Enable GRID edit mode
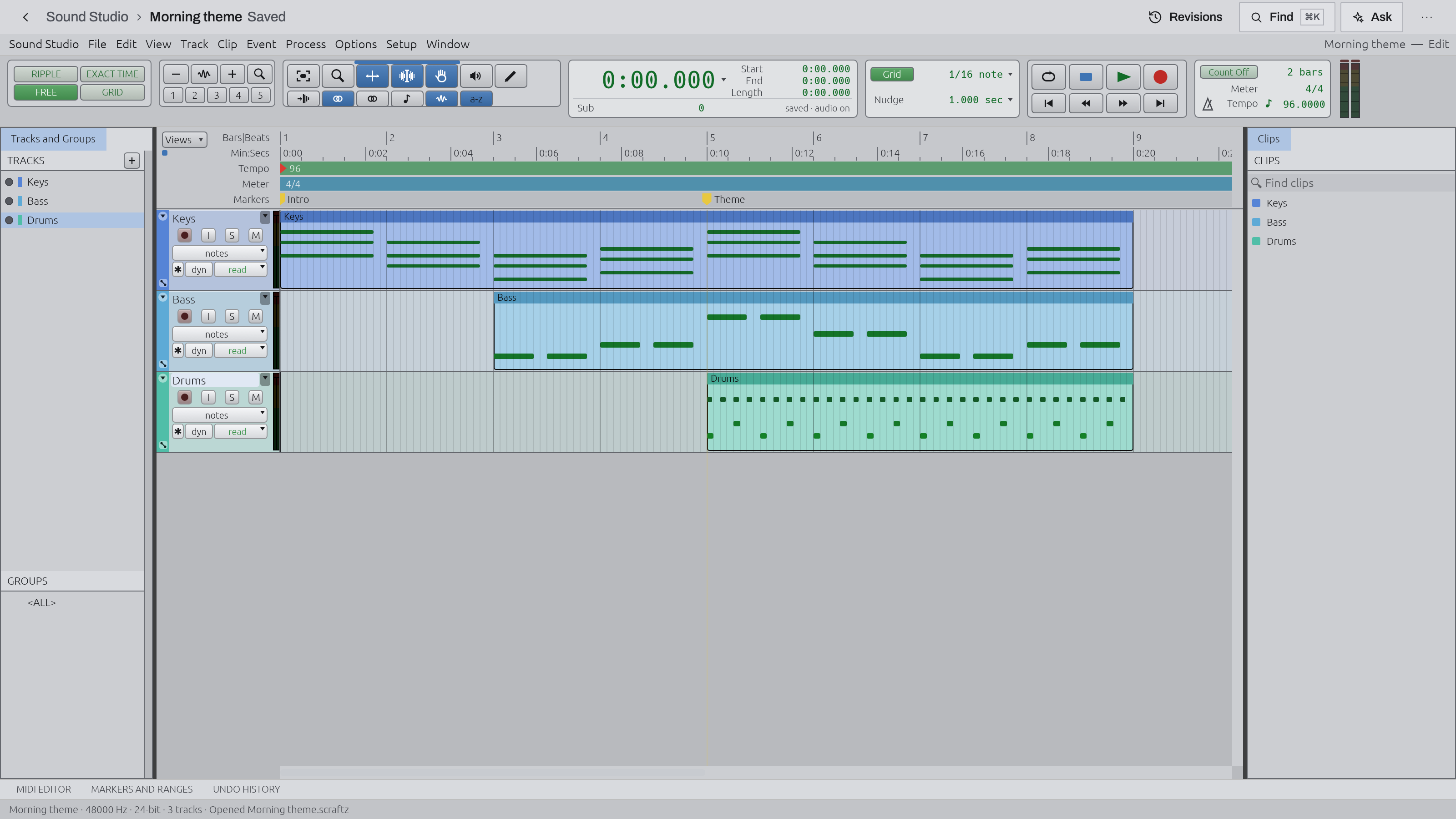The image size is (1456, 819). (112, 92)
